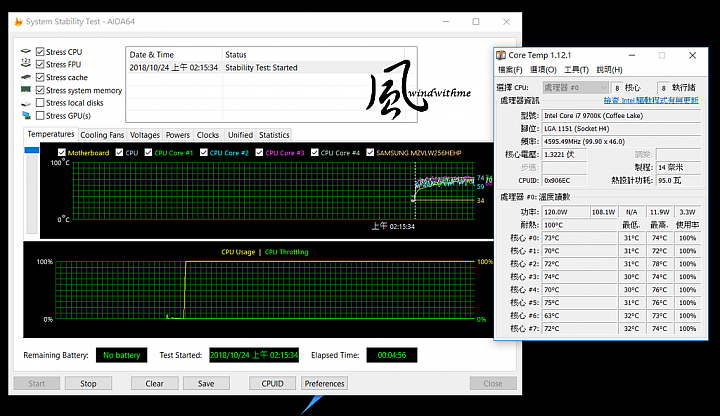
Task: Click the Clear button
Action: [154, 383]
